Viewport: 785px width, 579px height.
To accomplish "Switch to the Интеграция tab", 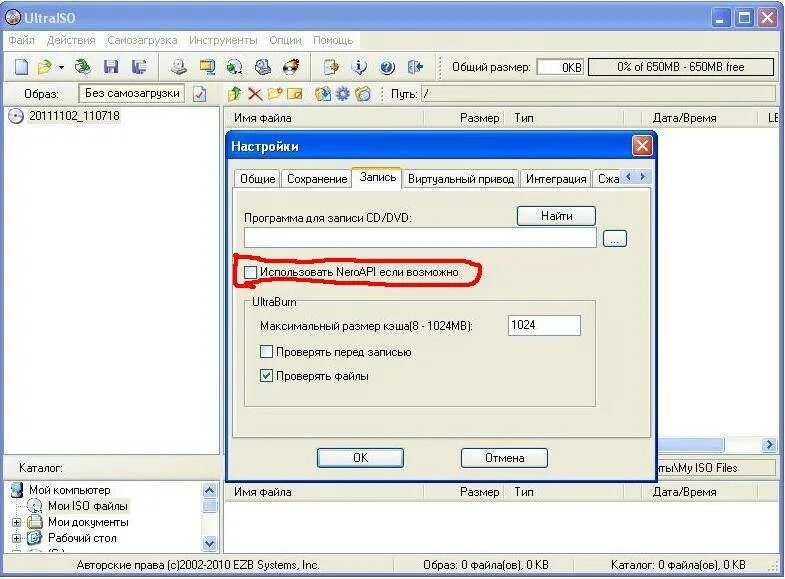I will pos(556,179).
